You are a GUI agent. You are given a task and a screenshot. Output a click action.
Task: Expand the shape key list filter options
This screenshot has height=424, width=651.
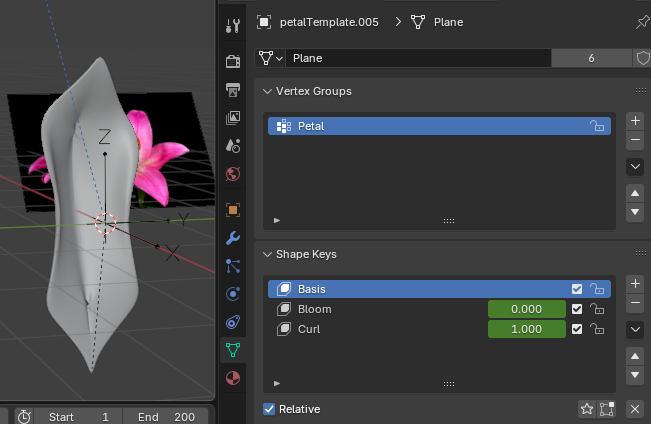pos(277,383)
